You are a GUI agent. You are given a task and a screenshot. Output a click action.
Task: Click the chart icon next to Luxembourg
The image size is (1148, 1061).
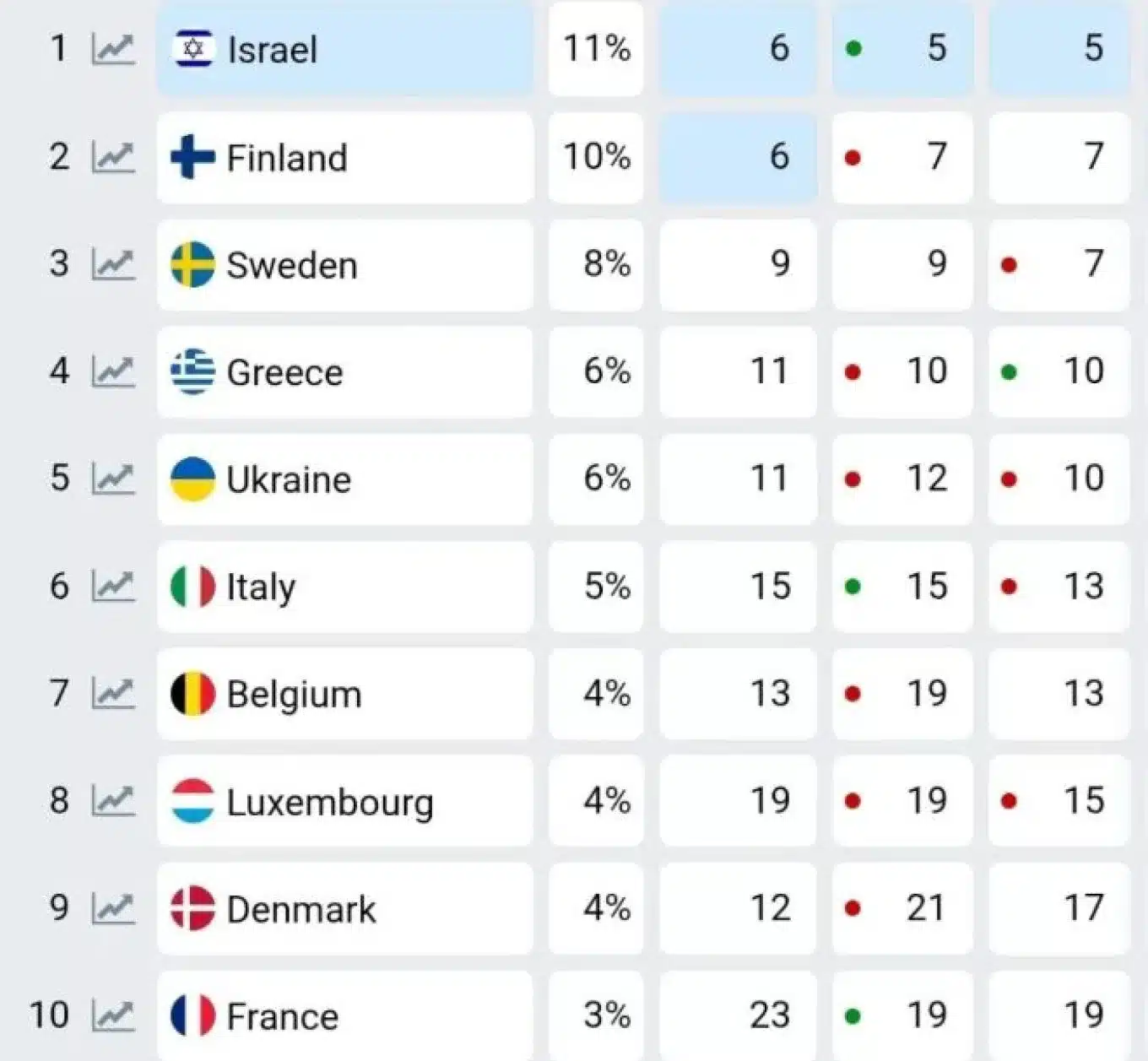pos(113,800)
